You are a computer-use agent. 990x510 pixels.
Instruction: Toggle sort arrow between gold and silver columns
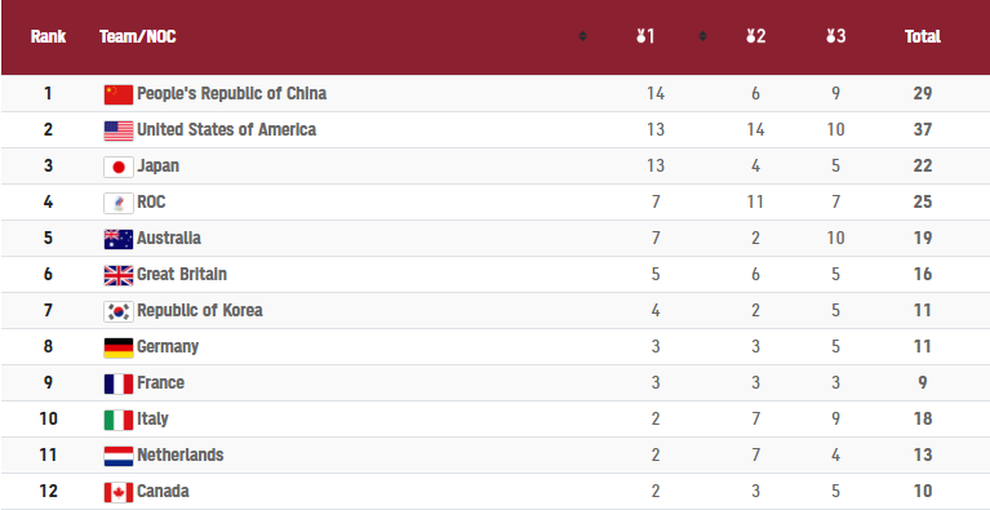(x=703, y=37)
